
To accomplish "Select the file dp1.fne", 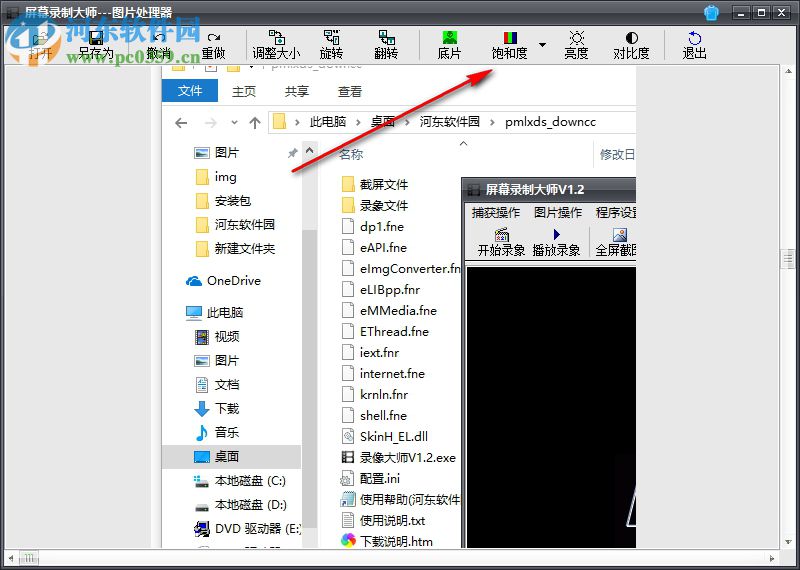I will pyautogui.click(x=372, y=226).
